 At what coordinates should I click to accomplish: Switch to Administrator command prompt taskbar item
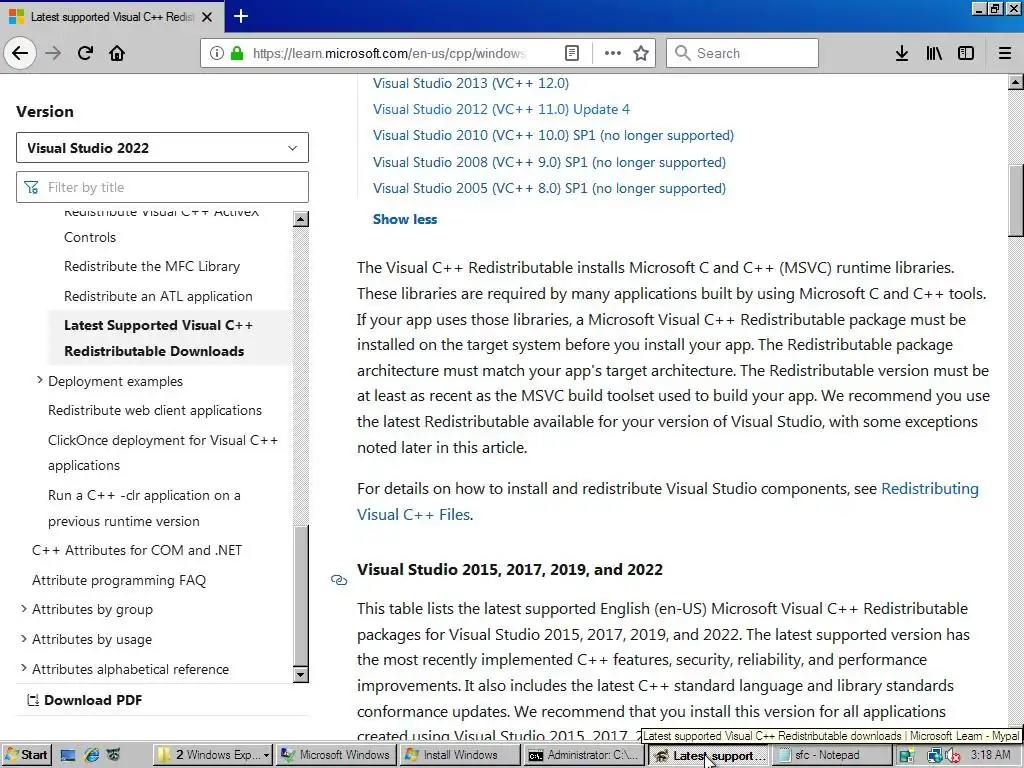[584, 755]
